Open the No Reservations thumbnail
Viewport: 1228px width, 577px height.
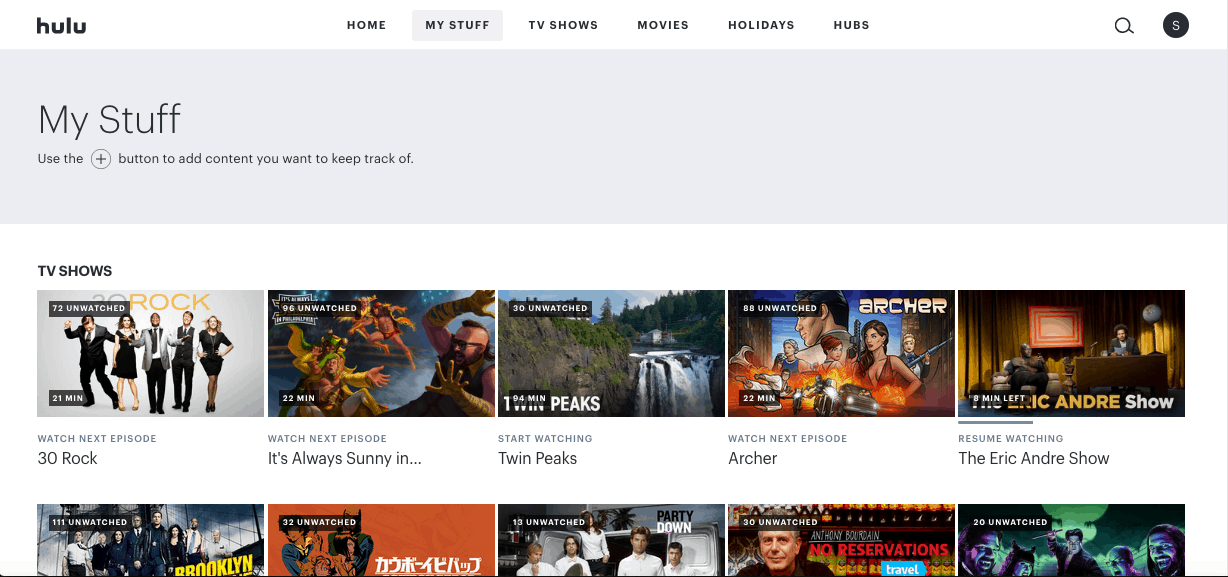[841, 540]
